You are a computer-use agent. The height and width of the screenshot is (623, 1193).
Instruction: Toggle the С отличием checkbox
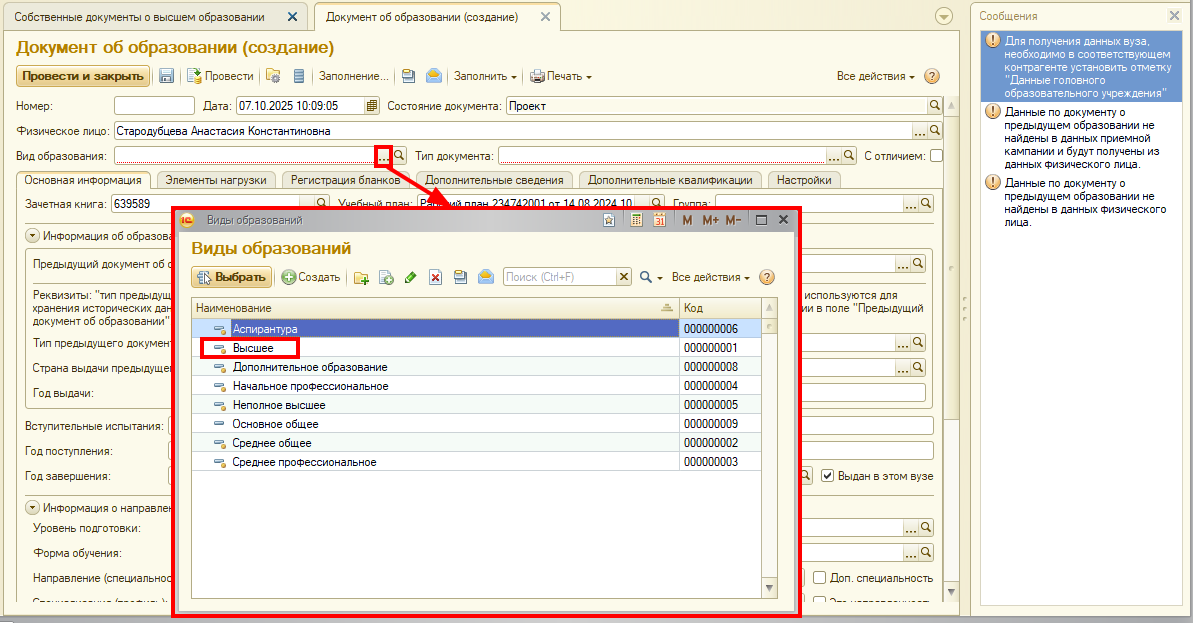click(936, 155)
